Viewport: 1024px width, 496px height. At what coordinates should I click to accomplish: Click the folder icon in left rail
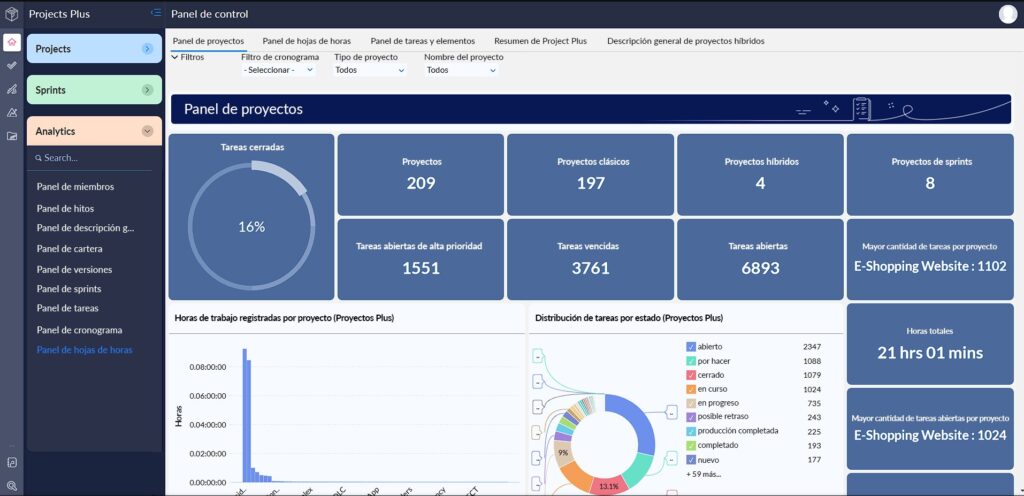pyautogui.click(x=11, y=136)
